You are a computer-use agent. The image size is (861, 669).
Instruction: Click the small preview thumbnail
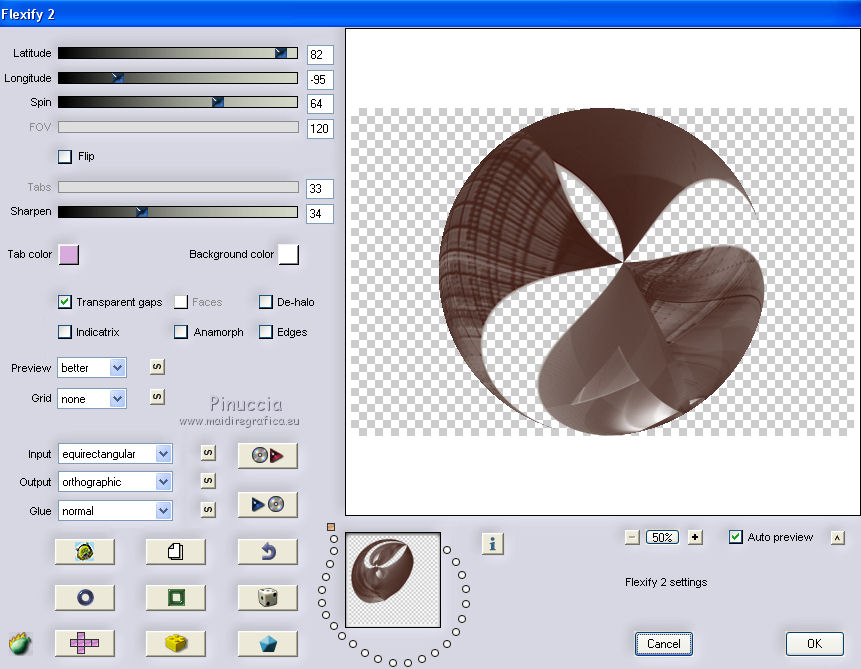pos(393,580)
